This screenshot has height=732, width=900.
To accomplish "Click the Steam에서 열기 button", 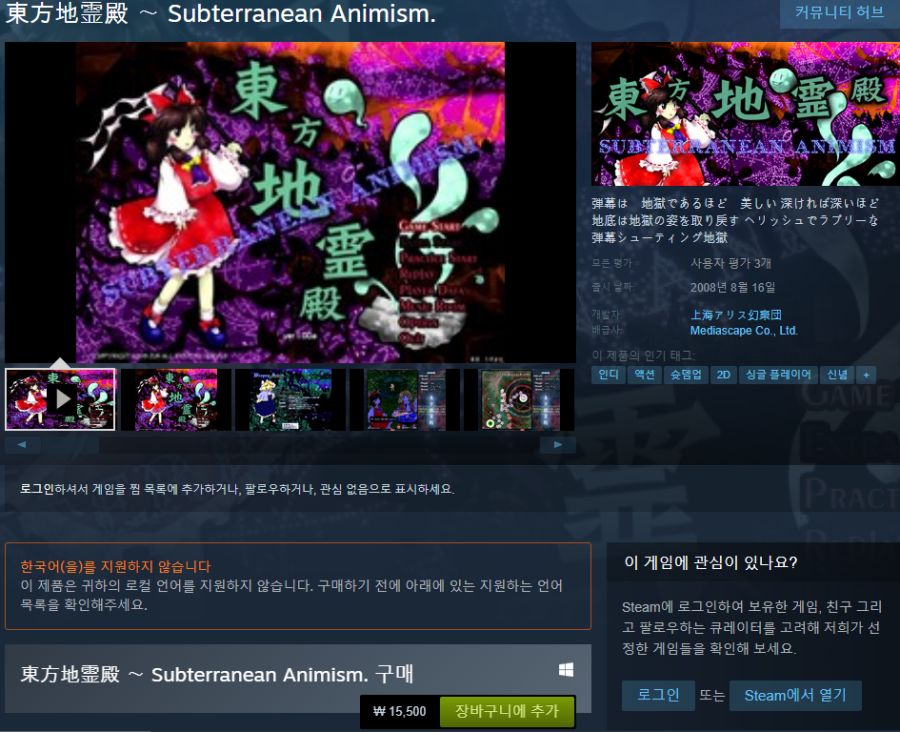I will coord(795,695).
